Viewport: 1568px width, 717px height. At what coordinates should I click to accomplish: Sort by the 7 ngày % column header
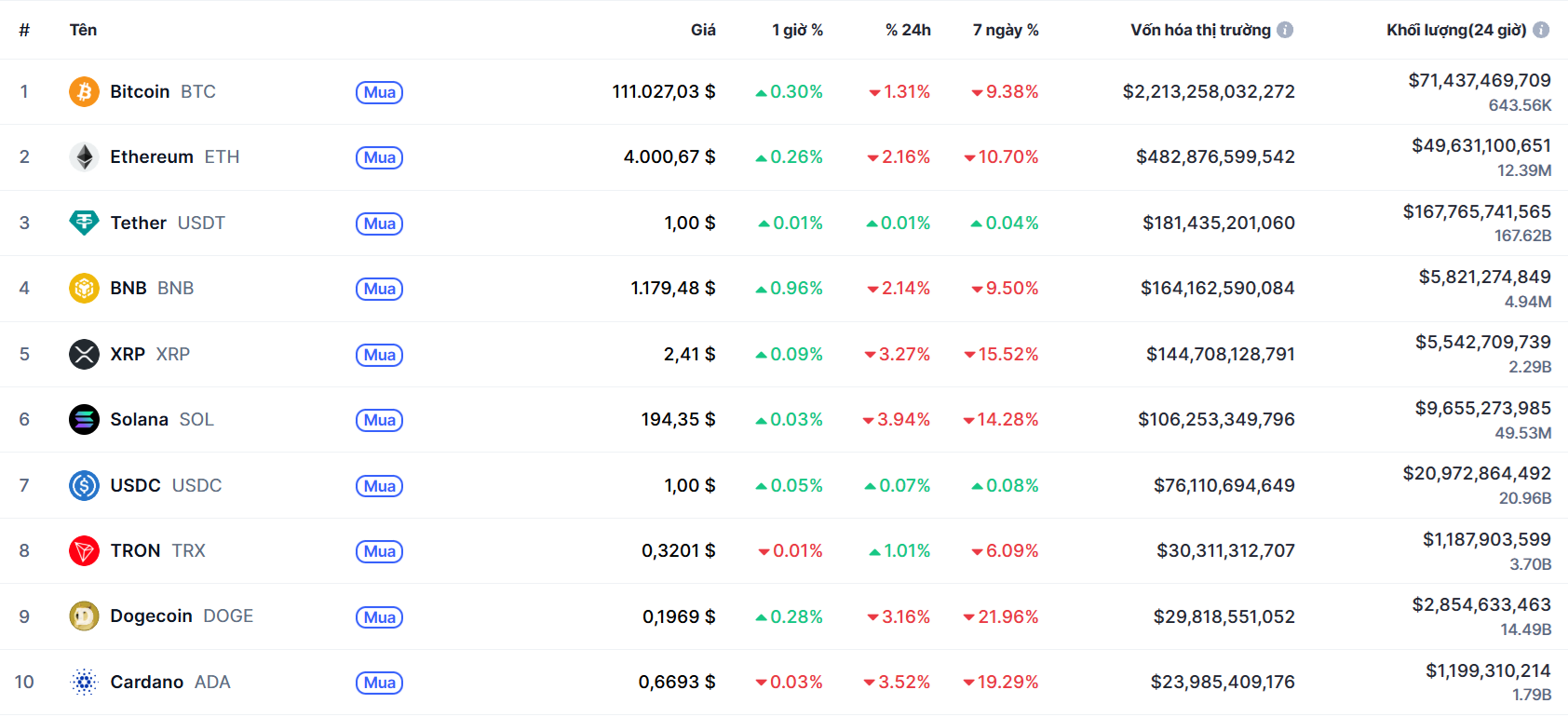(1006, 30)
